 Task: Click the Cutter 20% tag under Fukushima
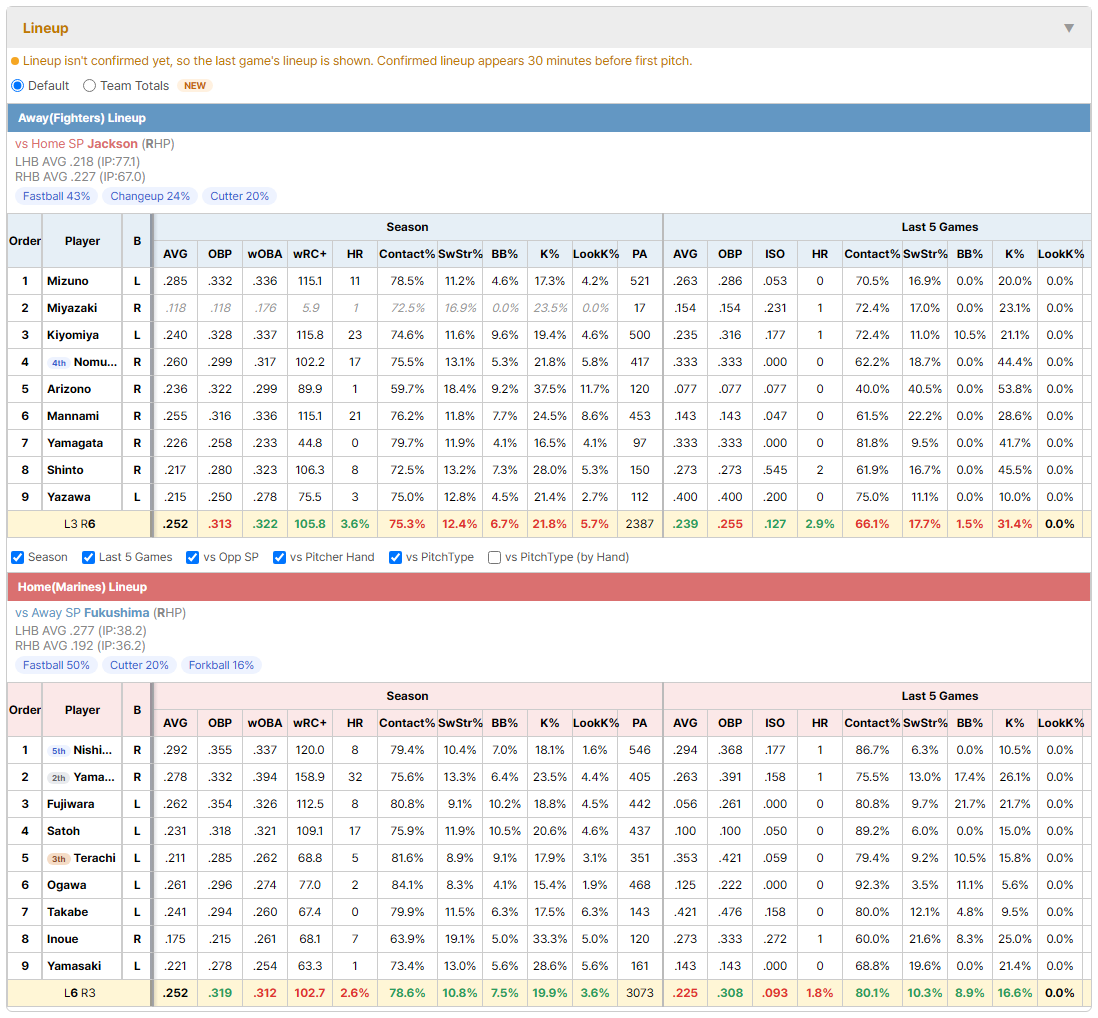point(139,665)
